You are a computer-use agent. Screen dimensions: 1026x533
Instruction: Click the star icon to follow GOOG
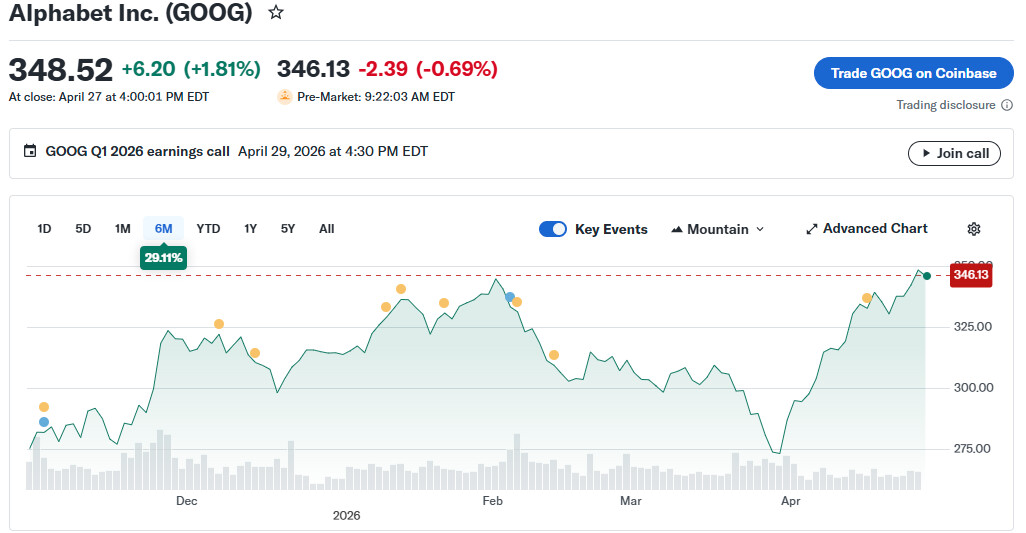point(276,13)
